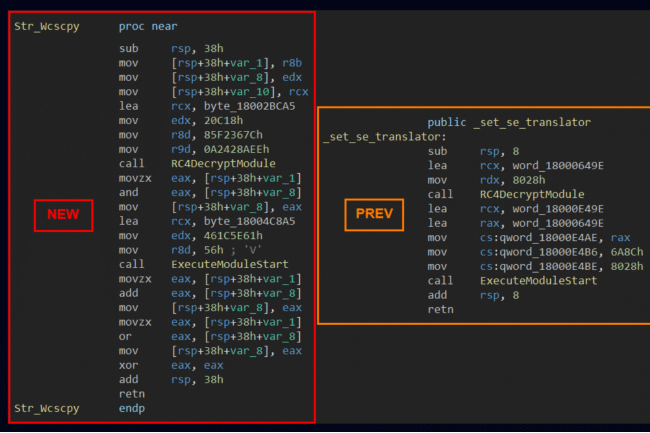Click the 'sub rsp, 8' instruction
Image resolution: width=650 pixels, height=433 pixels.
tap(473, 151)
